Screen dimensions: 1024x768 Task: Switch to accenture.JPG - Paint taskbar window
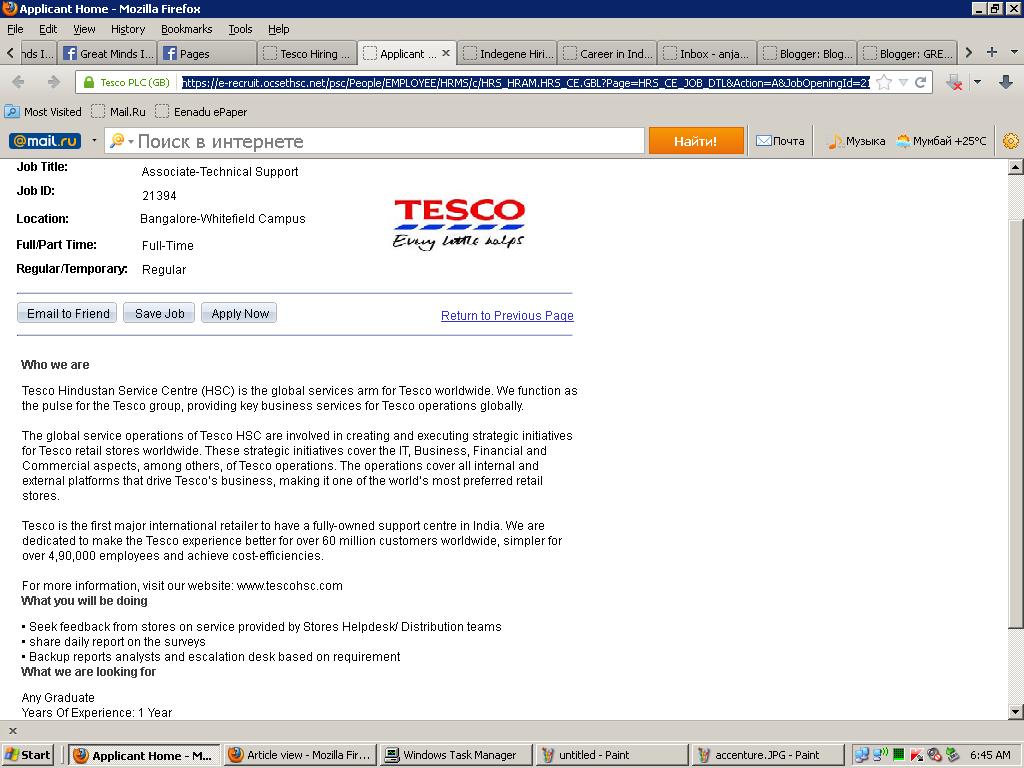[767, 755]
